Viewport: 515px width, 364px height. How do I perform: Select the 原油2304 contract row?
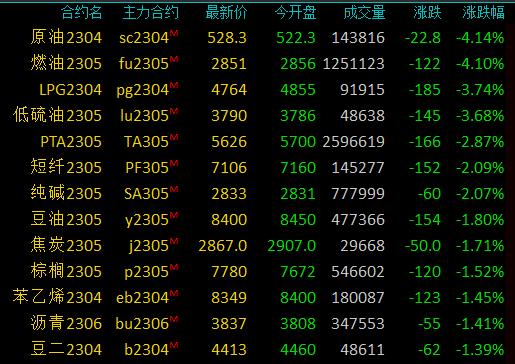tap(257, 37)
